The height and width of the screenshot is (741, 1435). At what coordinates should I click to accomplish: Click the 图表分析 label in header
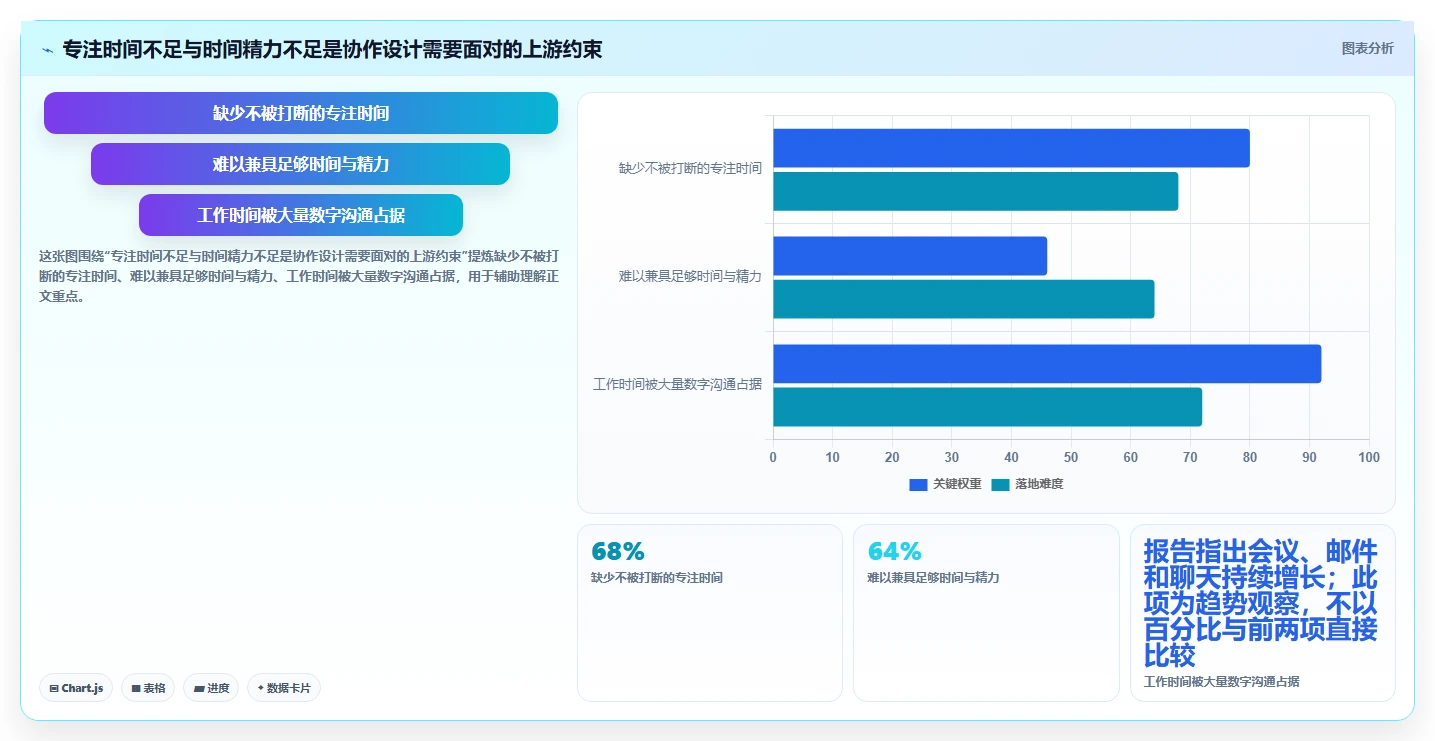tap(1367, 48)
